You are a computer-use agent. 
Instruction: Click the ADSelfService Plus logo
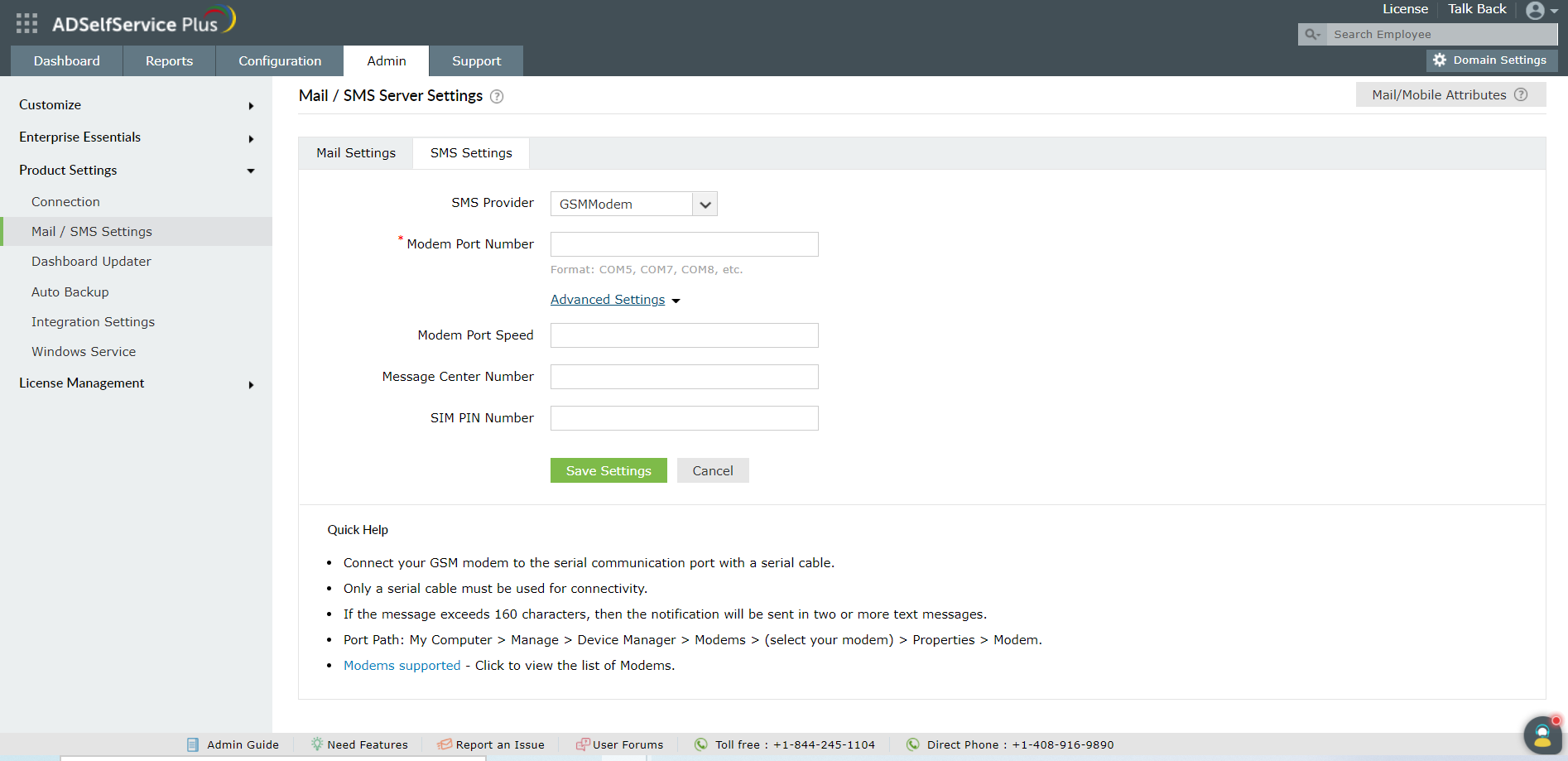click(x=143, y=22)
